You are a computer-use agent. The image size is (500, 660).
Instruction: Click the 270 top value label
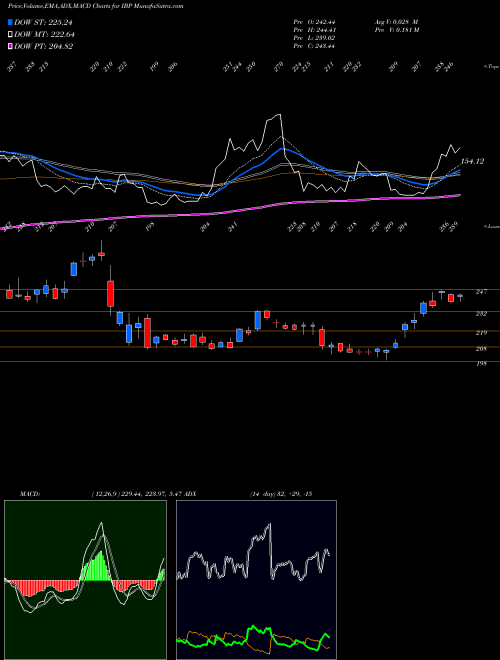(279, 67)
